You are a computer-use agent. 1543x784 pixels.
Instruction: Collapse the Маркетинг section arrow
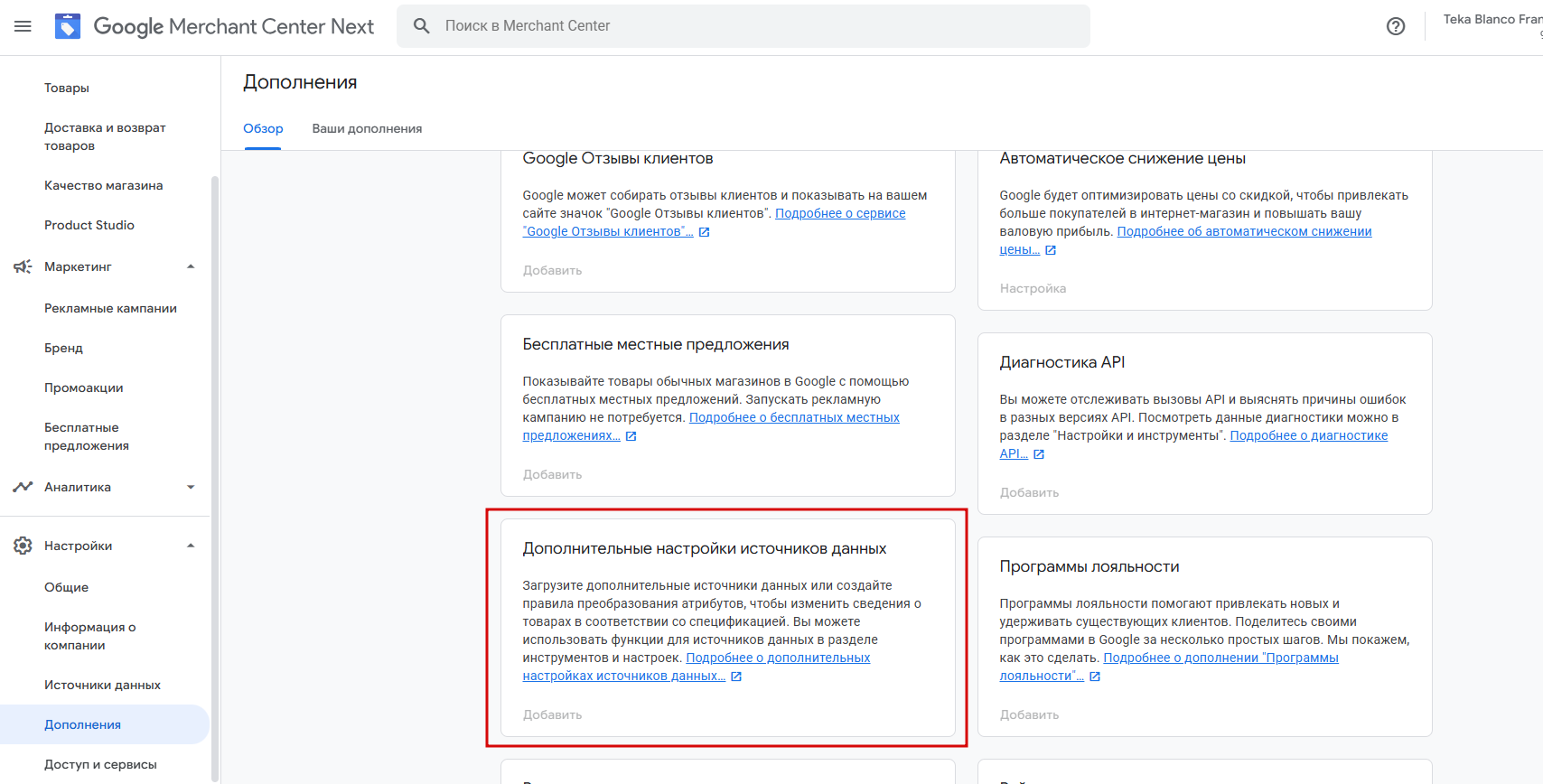pos(191,266)
